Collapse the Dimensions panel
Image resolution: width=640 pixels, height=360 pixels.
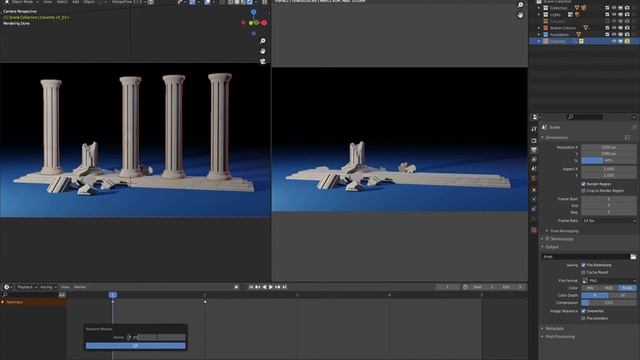click(543, 138)
